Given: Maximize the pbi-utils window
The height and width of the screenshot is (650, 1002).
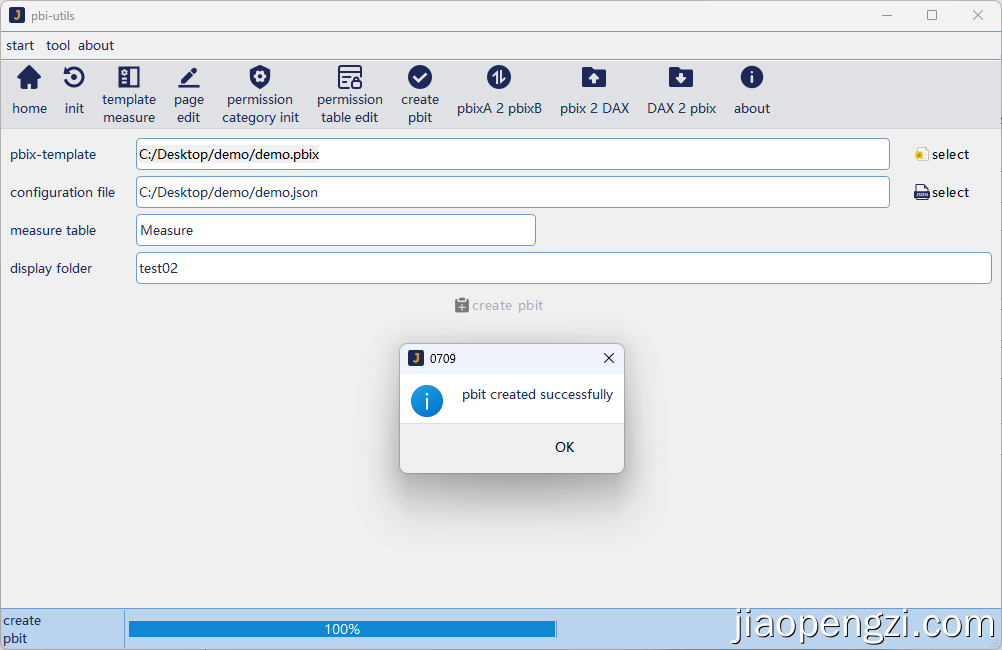Looking at the screenshot, I should pyautogui.click(x=932, y=15).
